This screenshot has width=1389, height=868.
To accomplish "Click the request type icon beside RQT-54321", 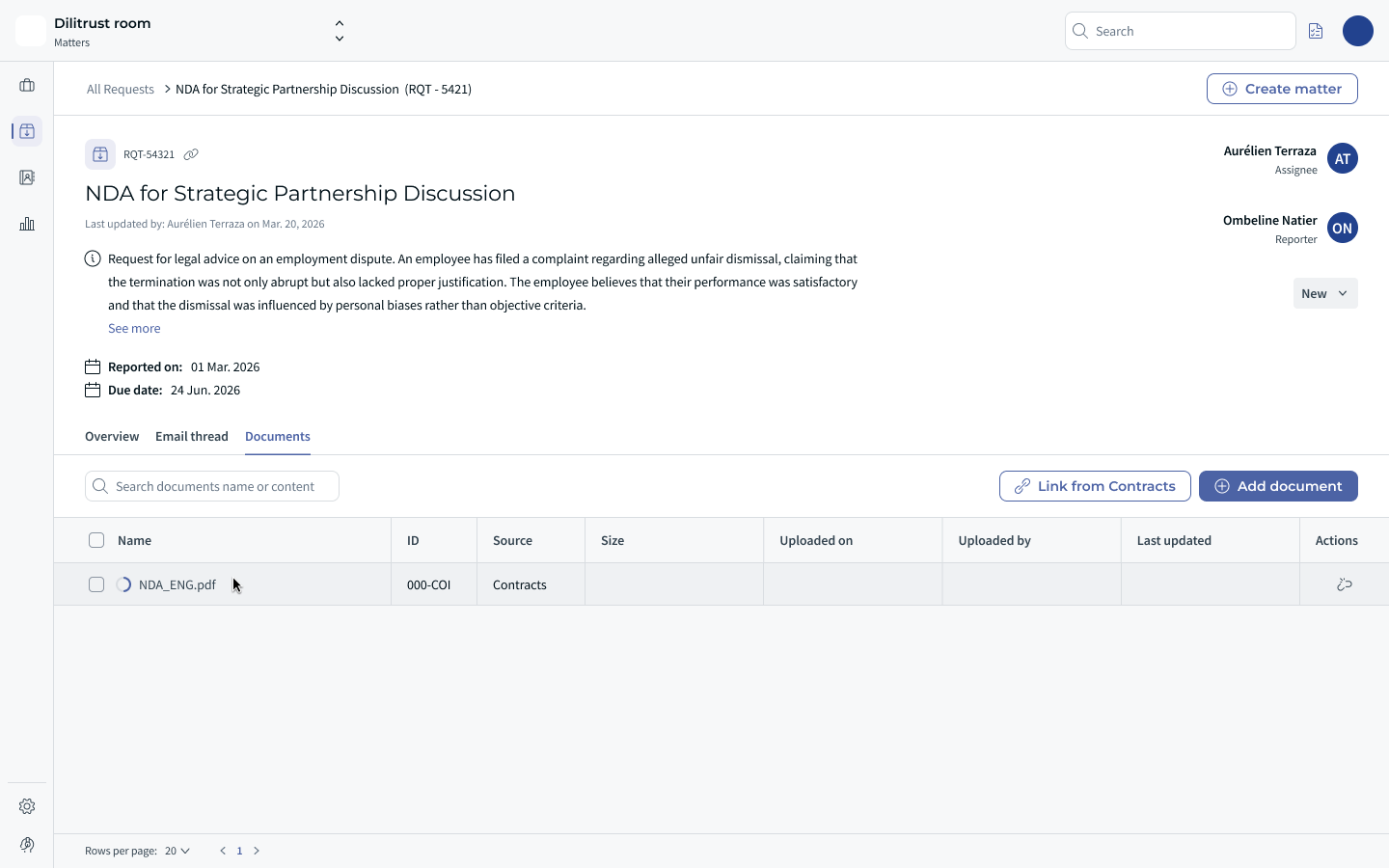I will coord(100,154).
